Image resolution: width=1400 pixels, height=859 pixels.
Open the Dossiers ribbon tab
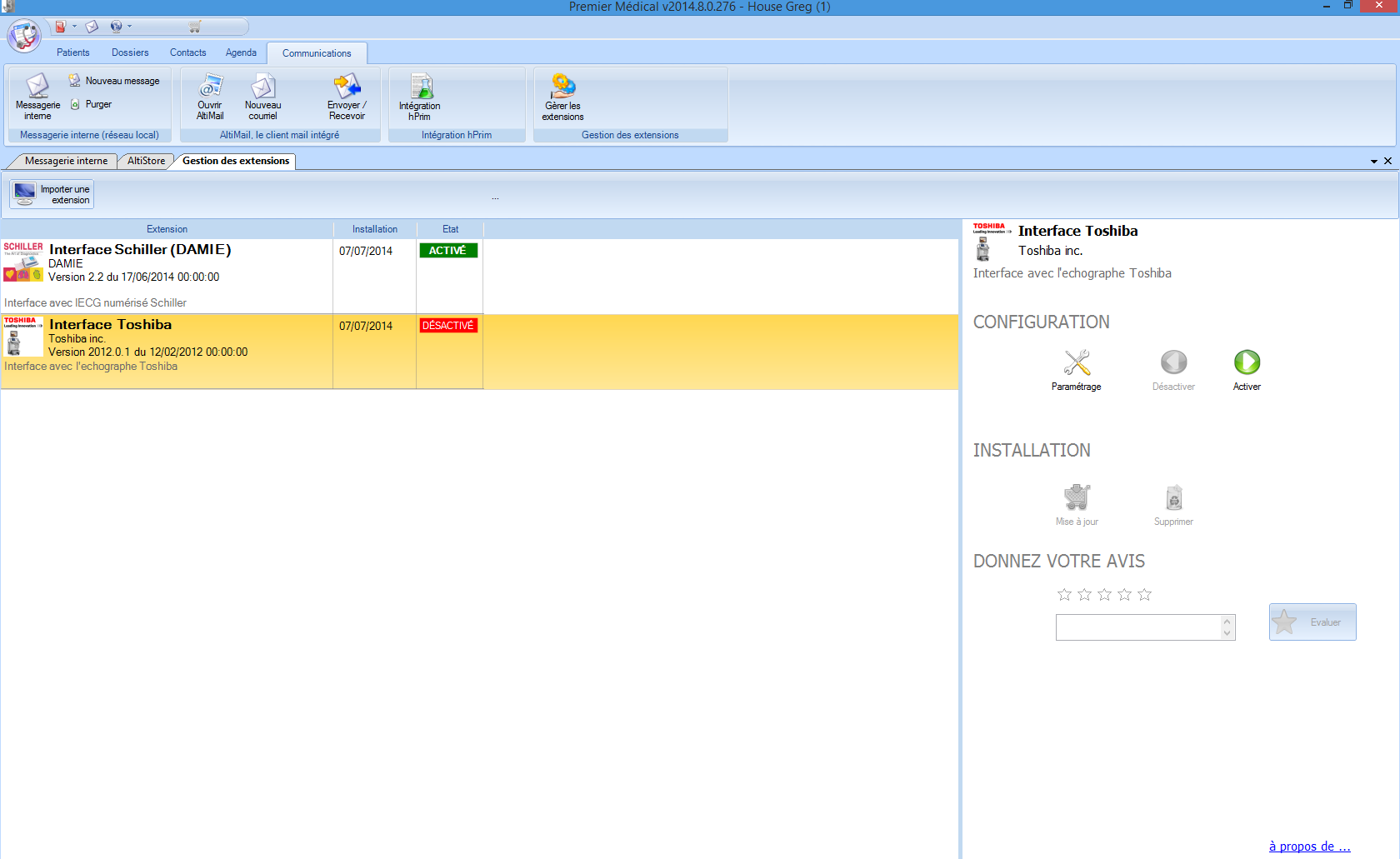point(130,52)
